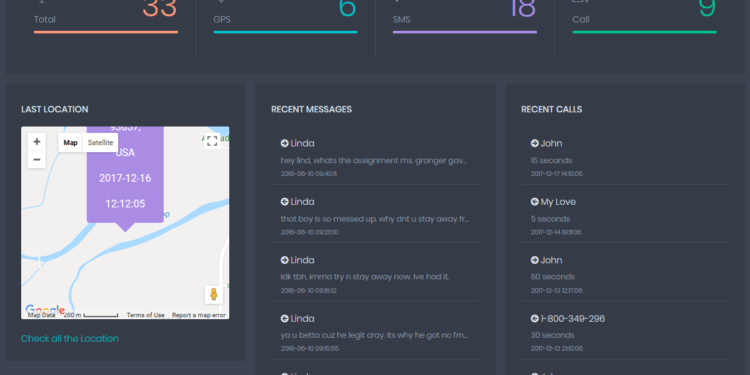750x375 pixels.
Task: Click incoming call icon beside 1-800-349-296
Action: (535, 319)
